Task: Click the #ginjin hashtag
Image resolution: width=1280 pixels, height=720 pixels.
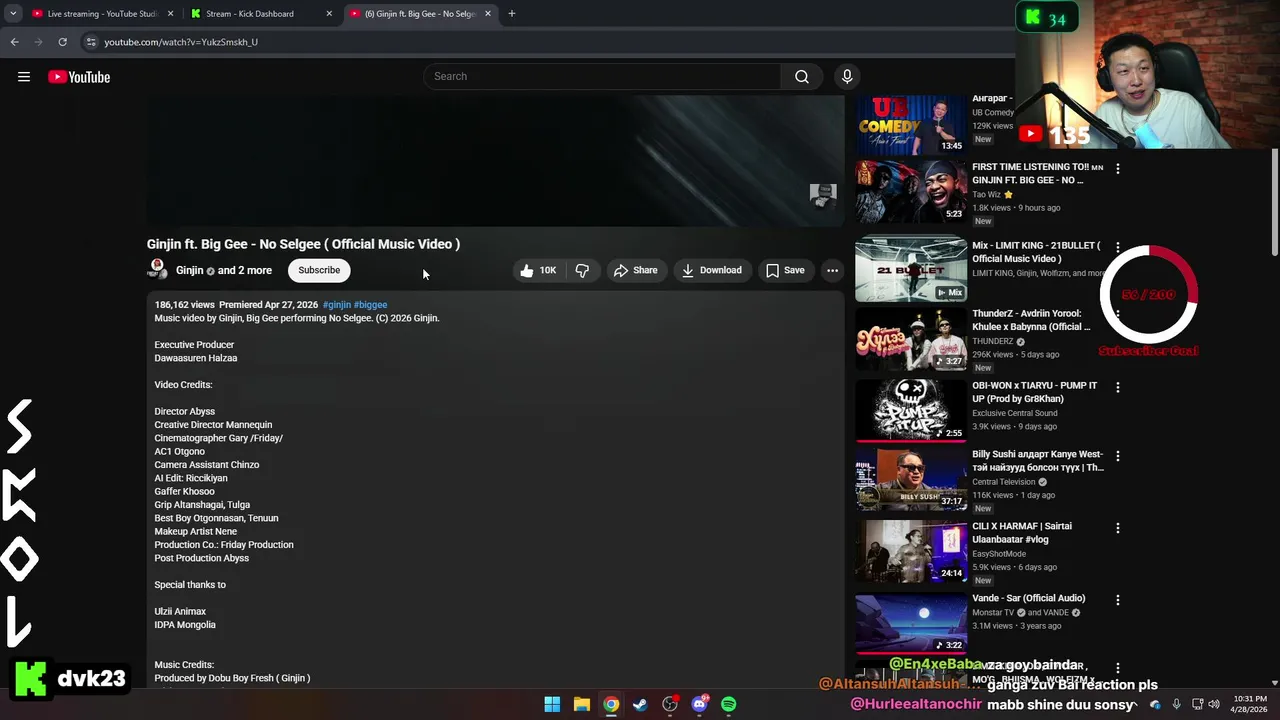Action: click(x=336, y=305)
